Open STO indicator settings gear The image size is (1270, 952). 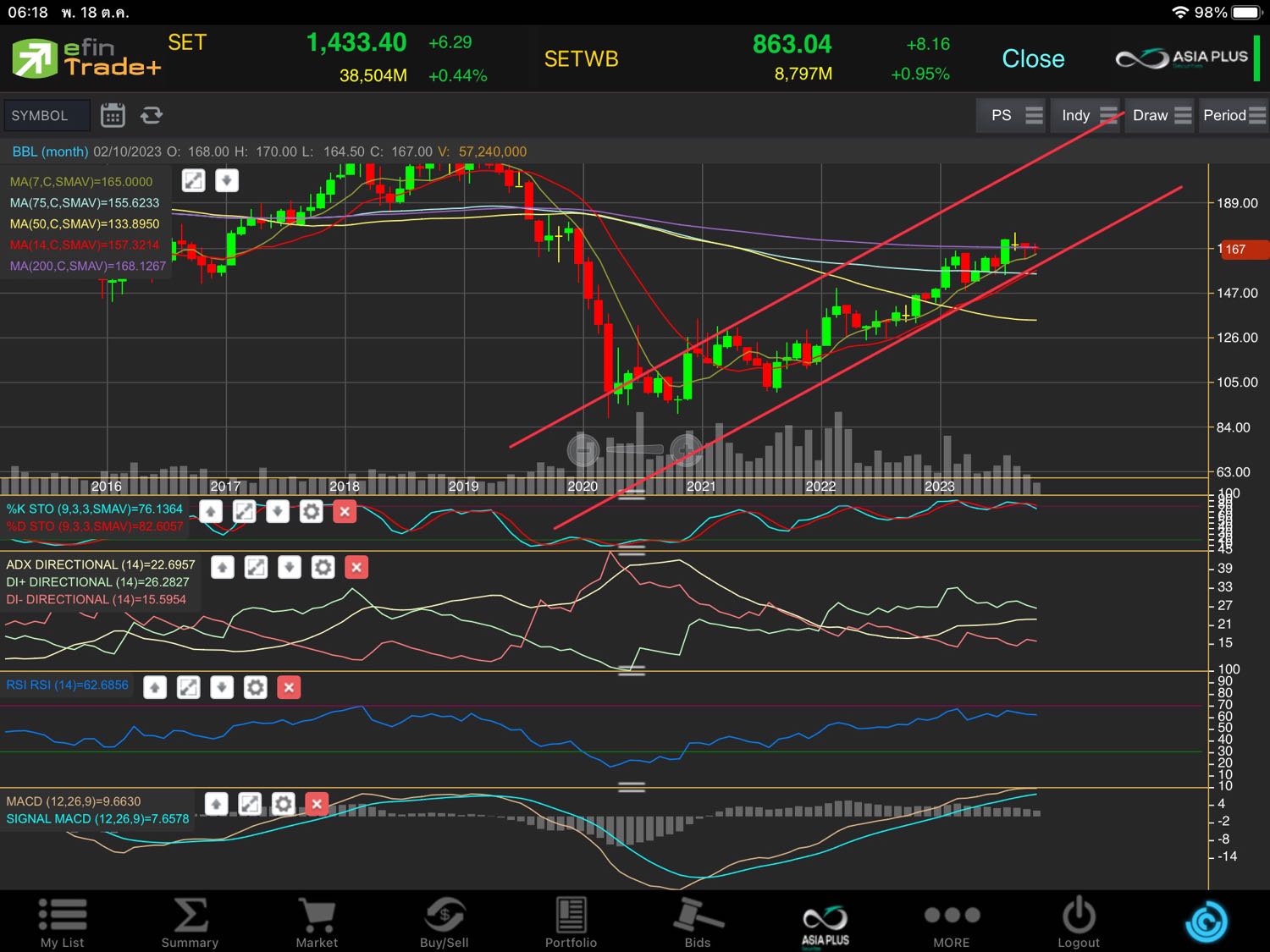(x=311, y=511)
